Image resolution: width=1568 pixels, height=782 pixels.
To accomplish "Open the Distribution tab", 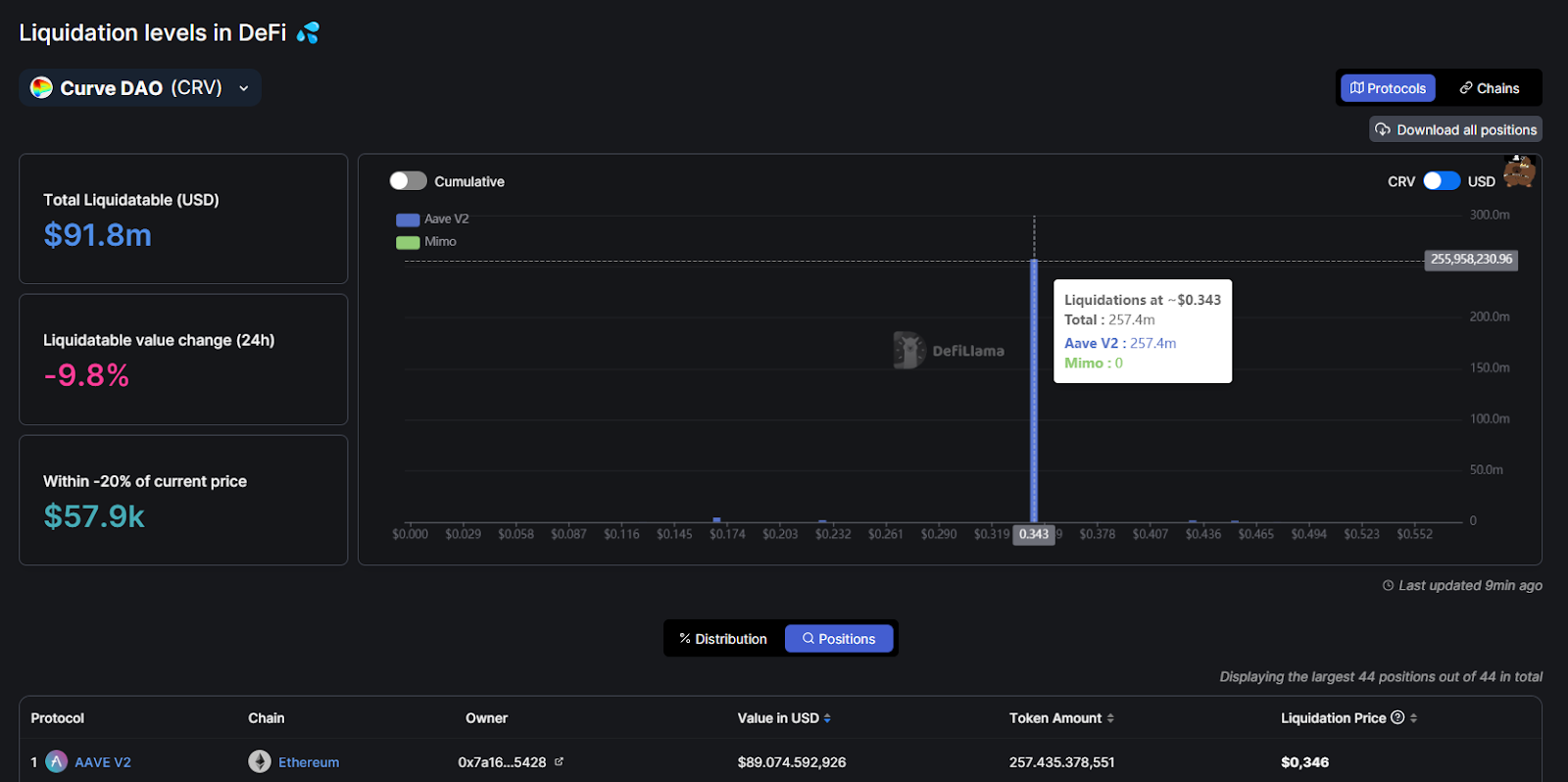I will coord(723,639).
